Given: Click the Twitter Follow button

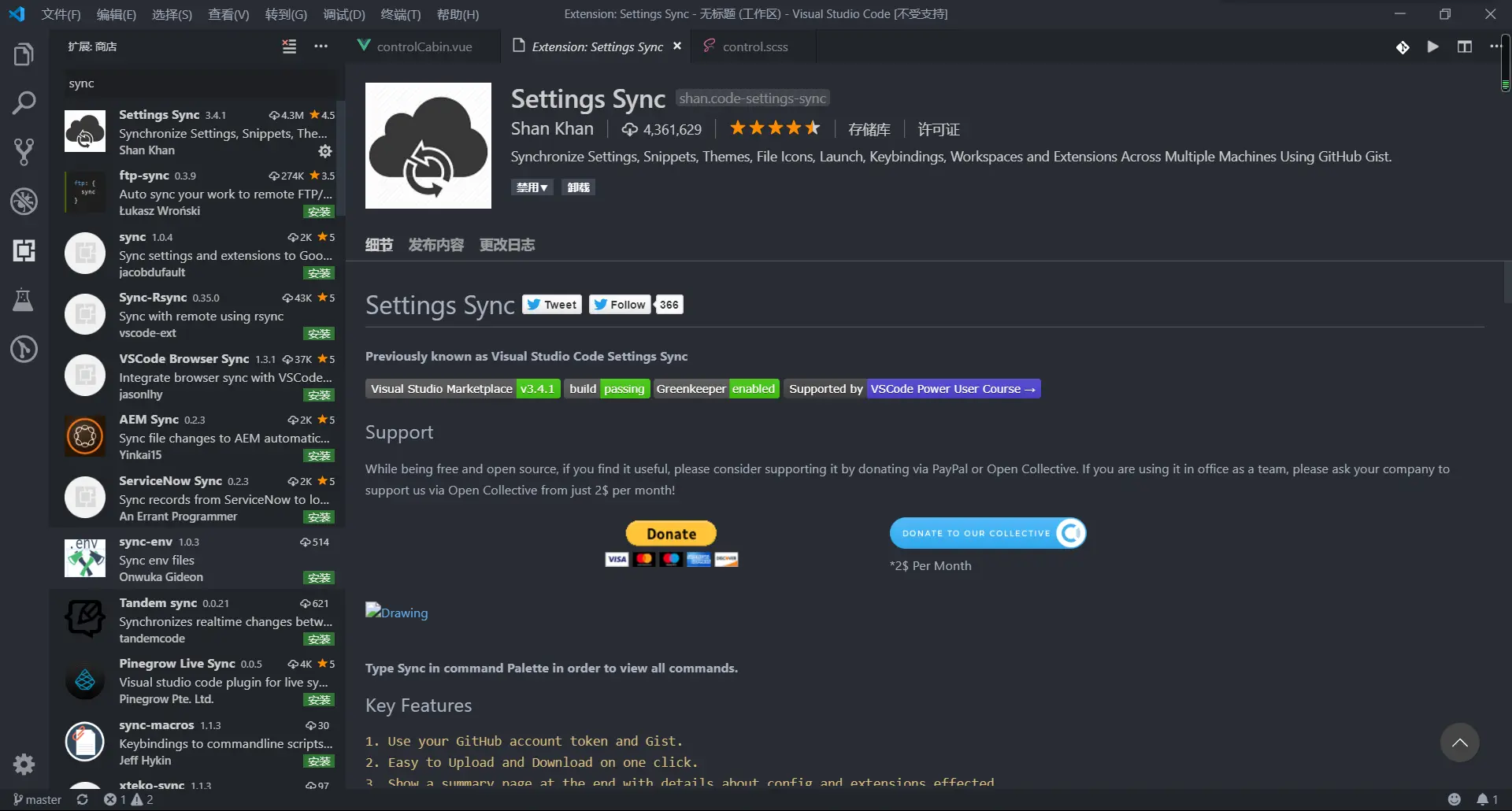Looking at the screenshot, I should pyautogui.click(x=620, y=305).
